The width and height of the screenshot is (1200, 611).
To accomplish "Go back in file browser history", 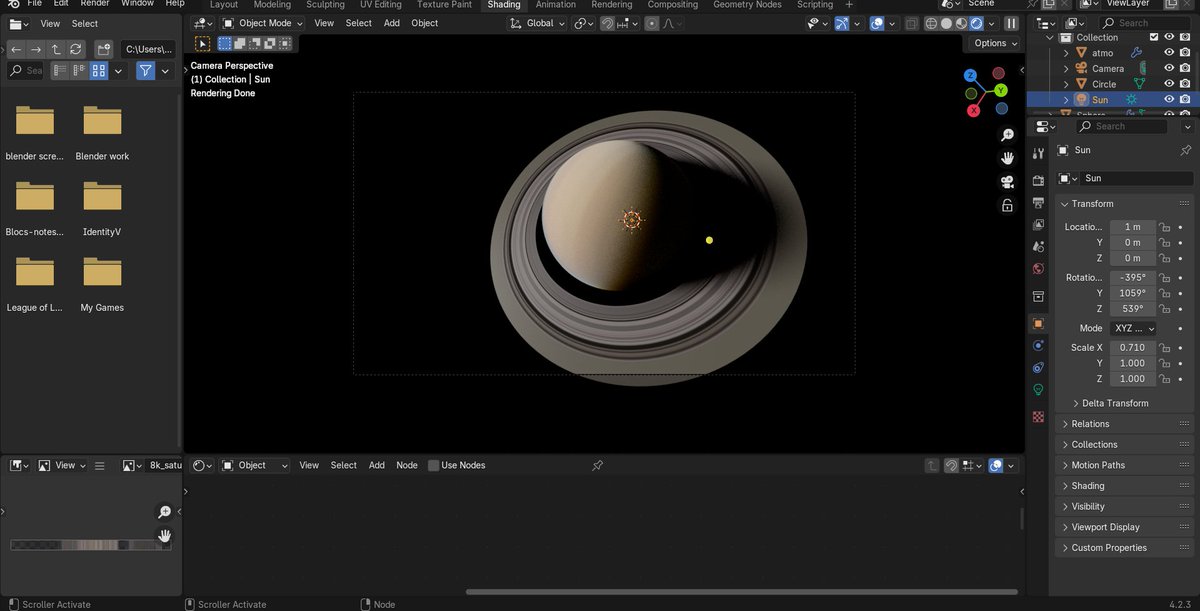I will (16, 49).
